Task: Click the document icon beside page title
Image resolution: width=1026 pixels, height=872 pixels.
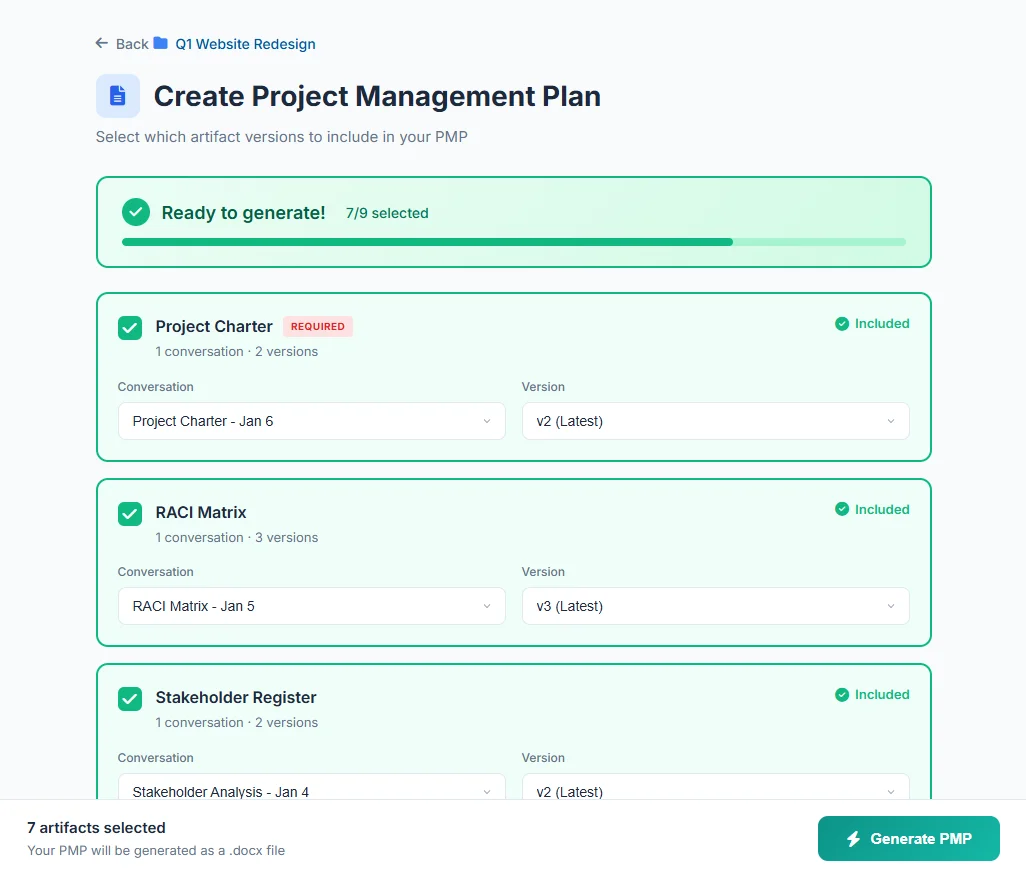Action: tap(118, 96)
